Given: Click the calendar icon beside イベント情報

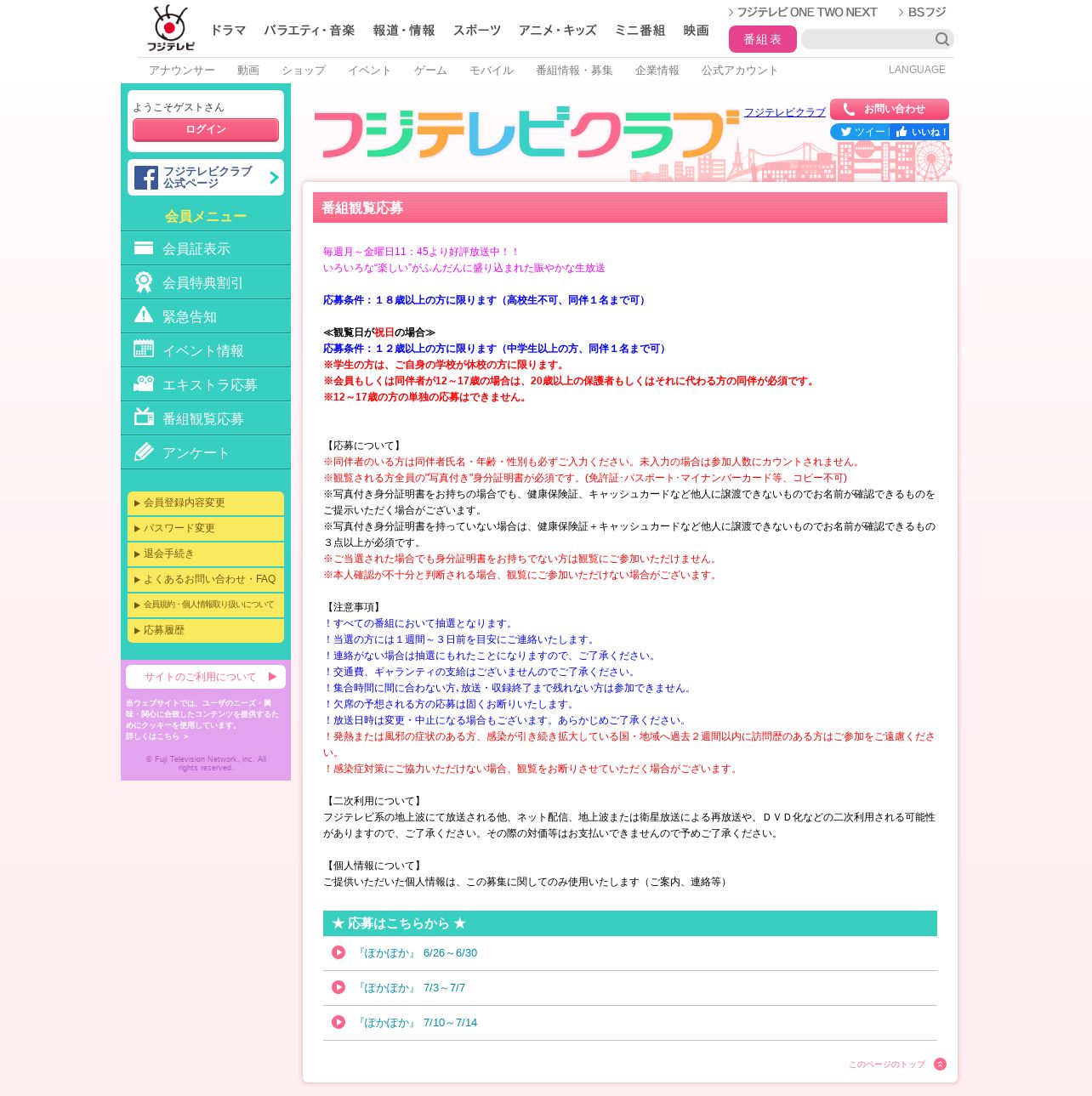Looking at the screenshot, I should [x=144, y=349].
